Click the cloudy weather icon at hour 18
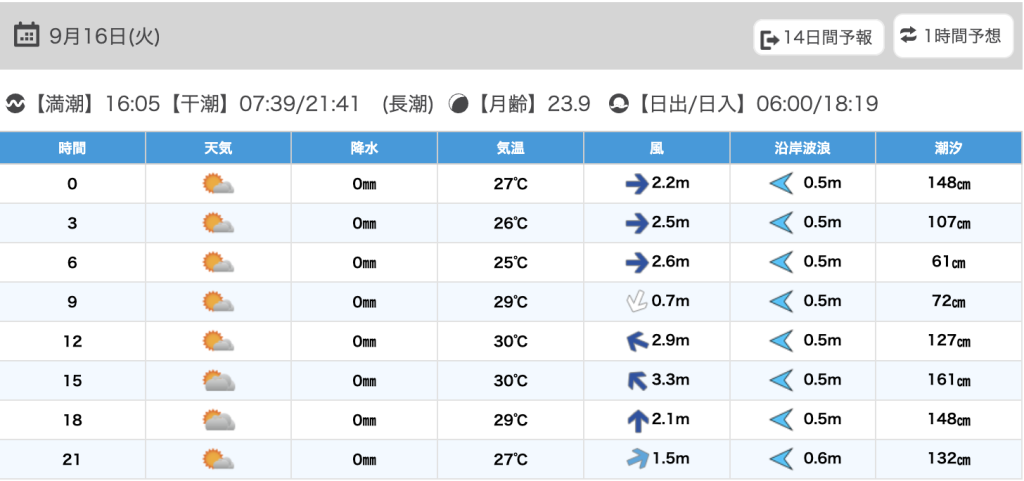This screenshot has width=1024, height=481. 218,420
